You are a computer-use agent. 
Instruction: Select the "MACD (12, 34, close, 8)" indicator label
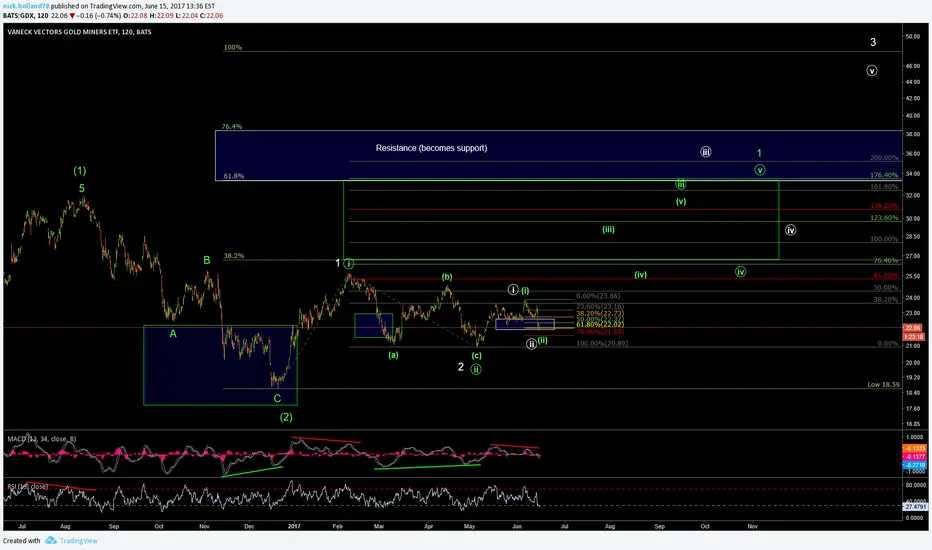click(42, 439)
